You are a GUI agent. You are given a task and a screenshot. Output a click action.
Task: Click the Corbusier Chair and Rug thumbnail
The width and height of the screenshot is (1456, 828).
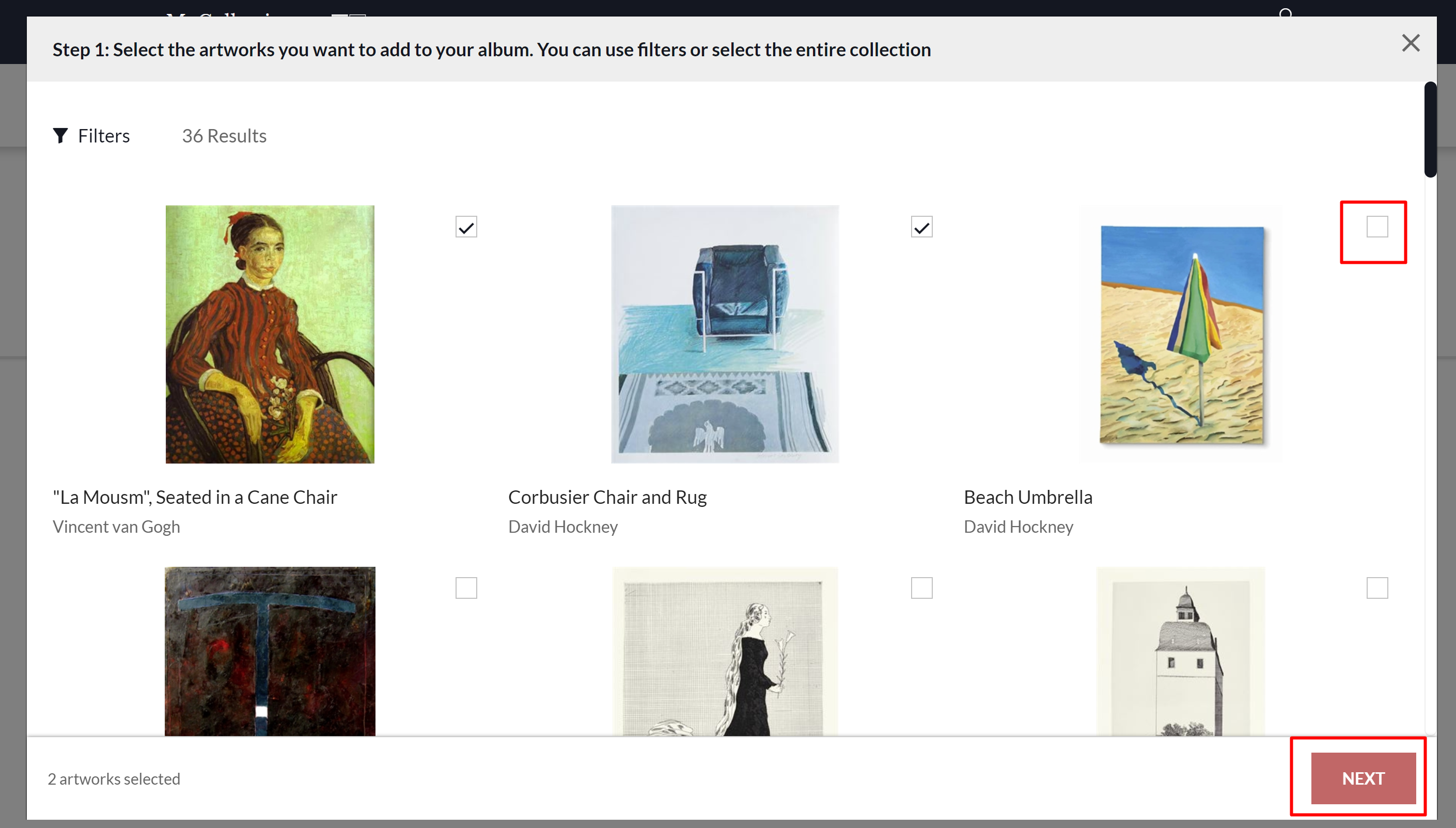click(x=725, y=335)
